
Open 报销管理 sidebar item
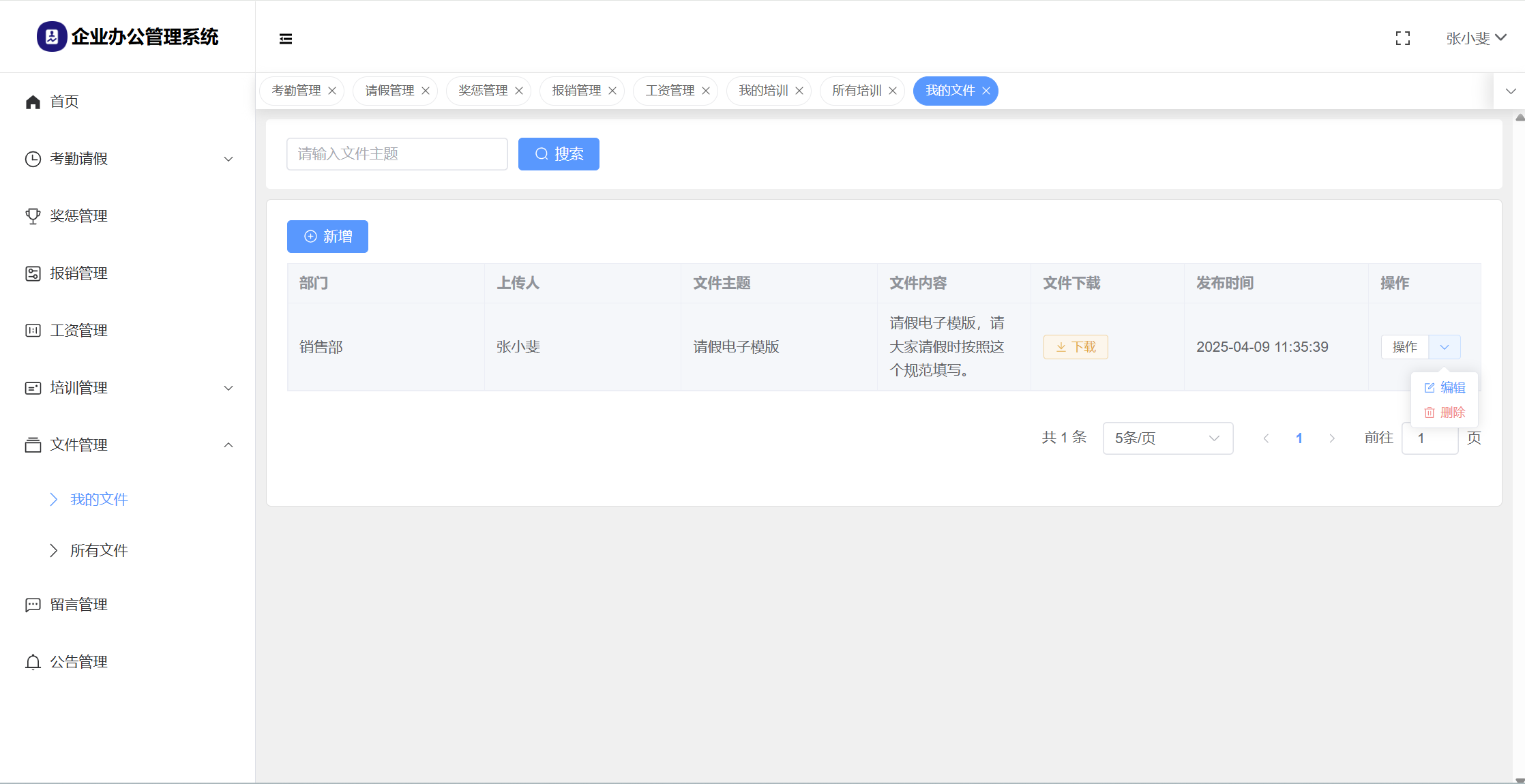click(x=78, y=273)
